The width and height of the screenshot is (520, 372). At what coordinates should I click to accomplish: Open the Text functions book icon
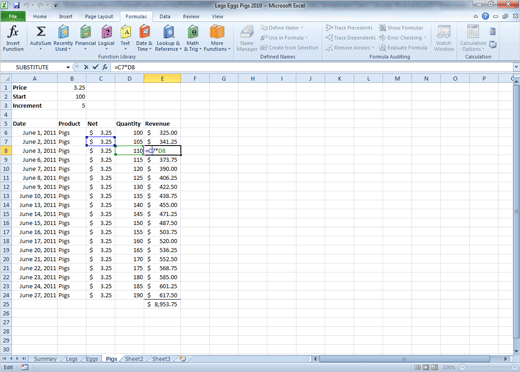pos(125,32)
